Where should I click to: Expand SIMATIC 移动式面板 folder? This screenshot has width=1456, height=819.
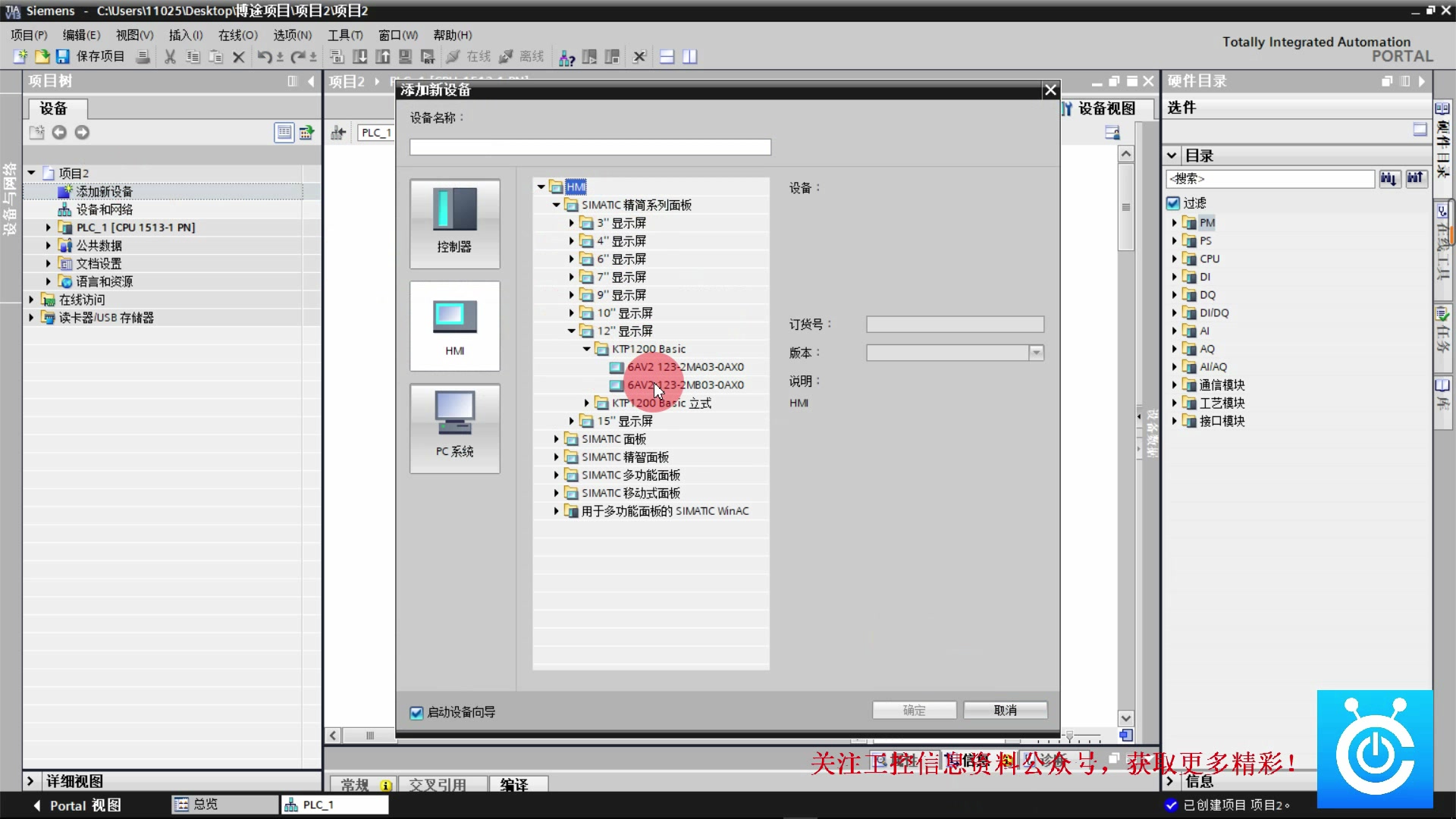tap(556, 493)
